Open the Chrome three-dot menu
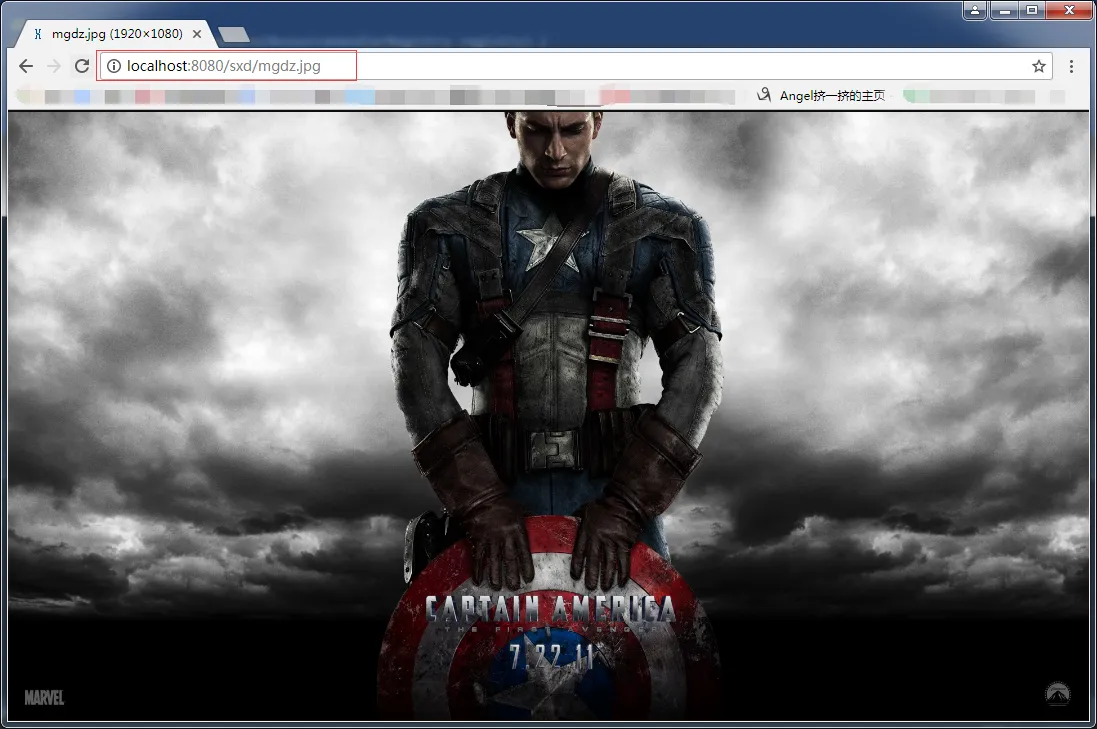Screen dimensions: 1097x729 1071,66
